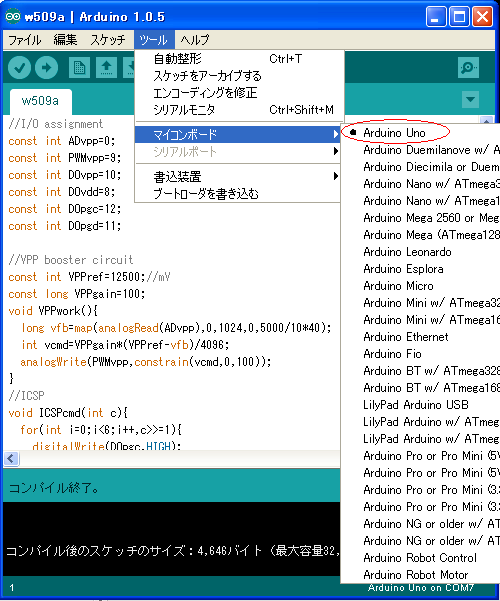The image size is (500, 601).
Task: Click the const int DOvpp=10 line
Action: (64, 175)
